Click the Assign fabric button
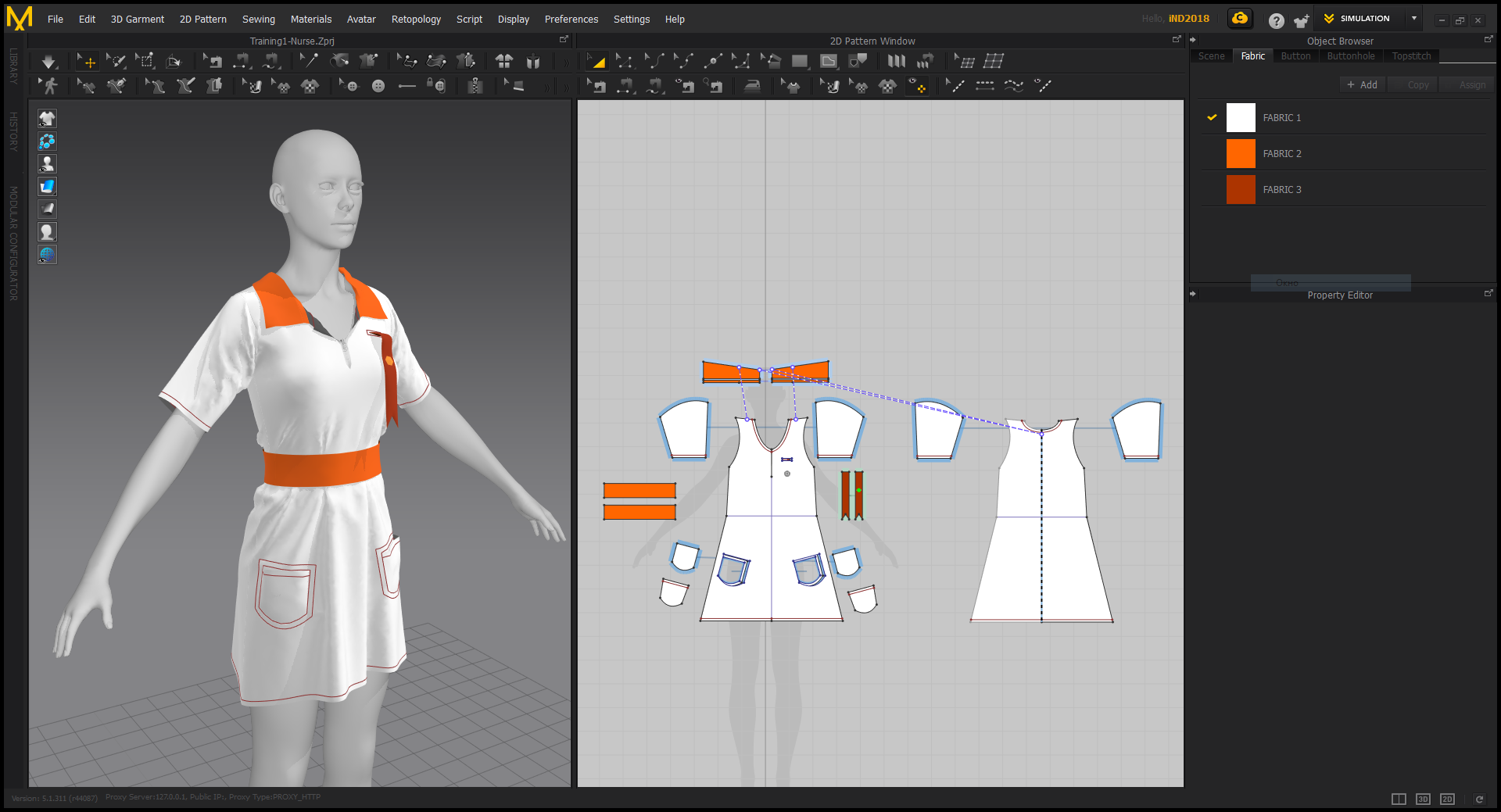Viewport: 1501px width, 812px height. point(1467,84)
